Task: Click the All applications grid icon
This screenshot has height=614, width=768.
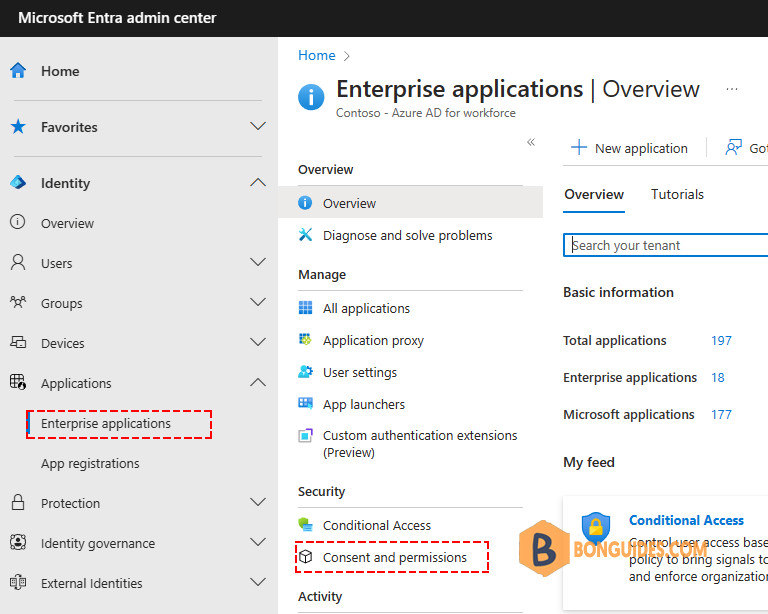Action: [x=305, y=308]
